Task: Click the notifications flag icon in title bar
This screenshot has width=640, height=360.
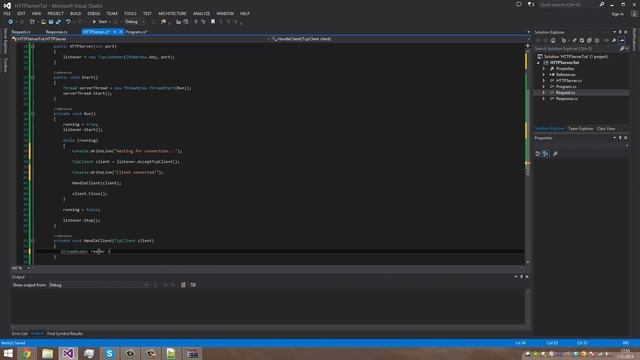Action: coord(530,4)
